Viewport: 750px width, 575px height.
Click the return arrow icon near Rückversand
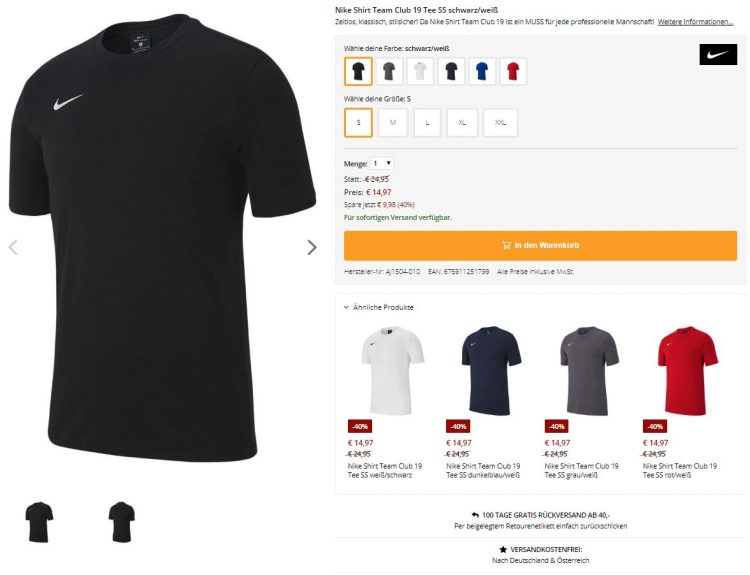click(475, 515)
